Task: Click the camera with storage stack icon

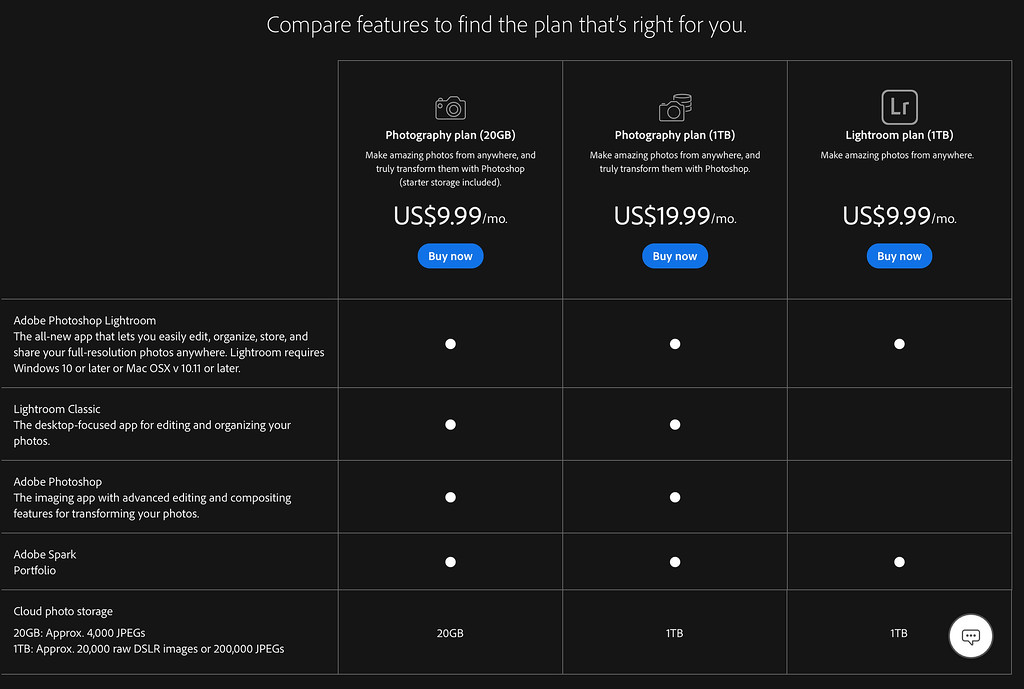Action: [x=675, y=107]
